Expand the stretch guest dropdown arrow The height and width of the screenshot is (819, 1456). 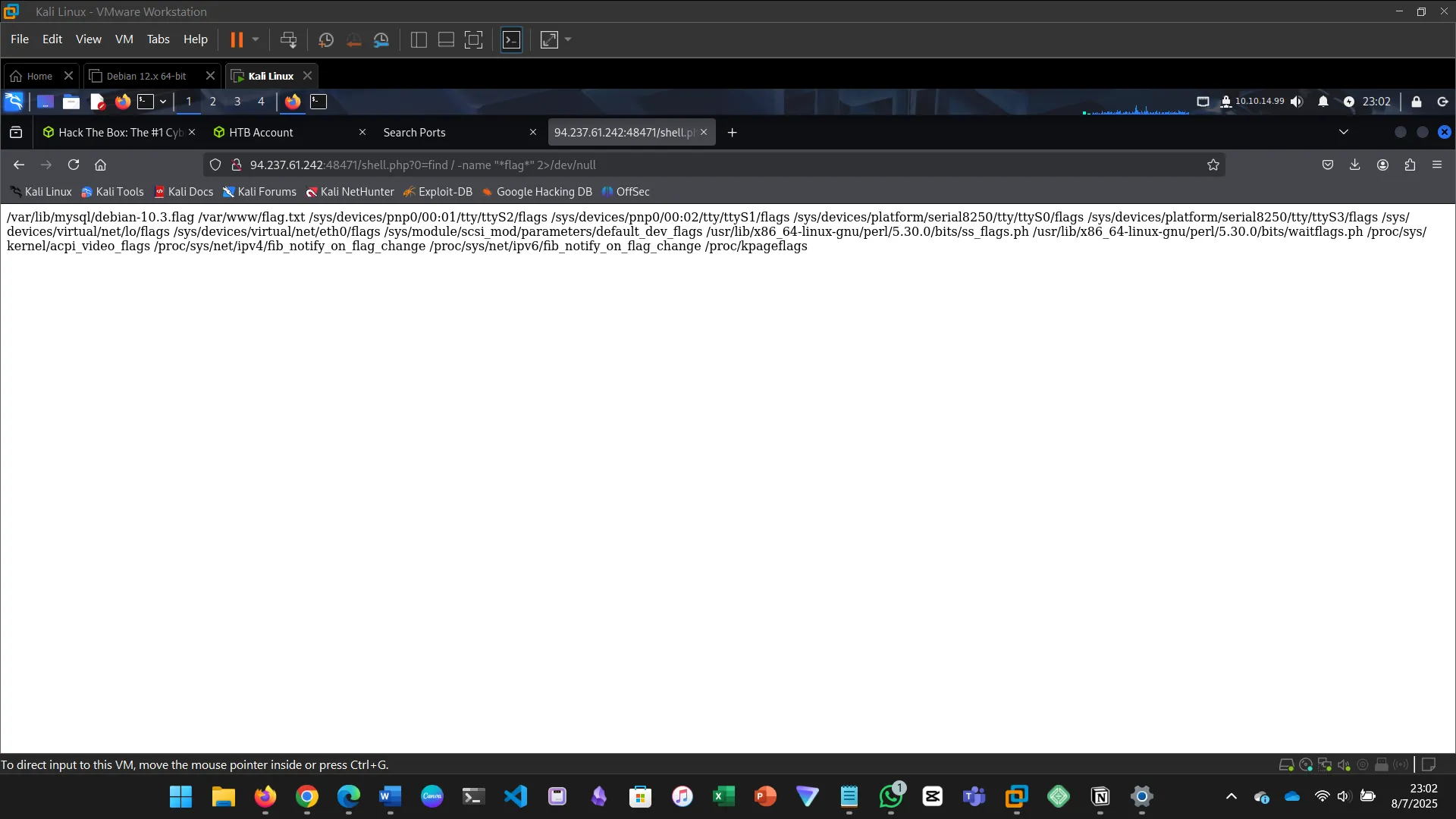(x=568, y=39)
